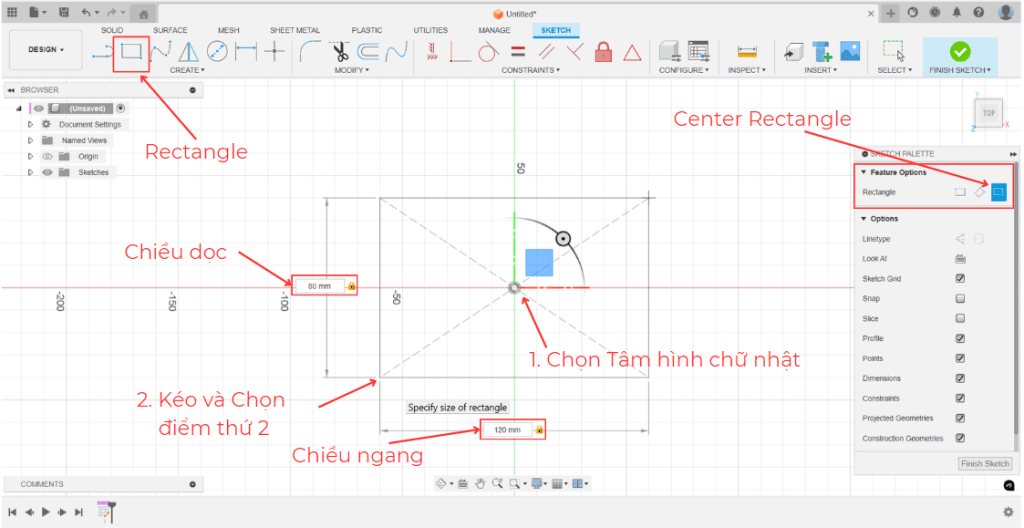The width and height of the screenshot is (1024, 528).
Task: Click the Measure icon under Inspect
Action: (746, 51)
